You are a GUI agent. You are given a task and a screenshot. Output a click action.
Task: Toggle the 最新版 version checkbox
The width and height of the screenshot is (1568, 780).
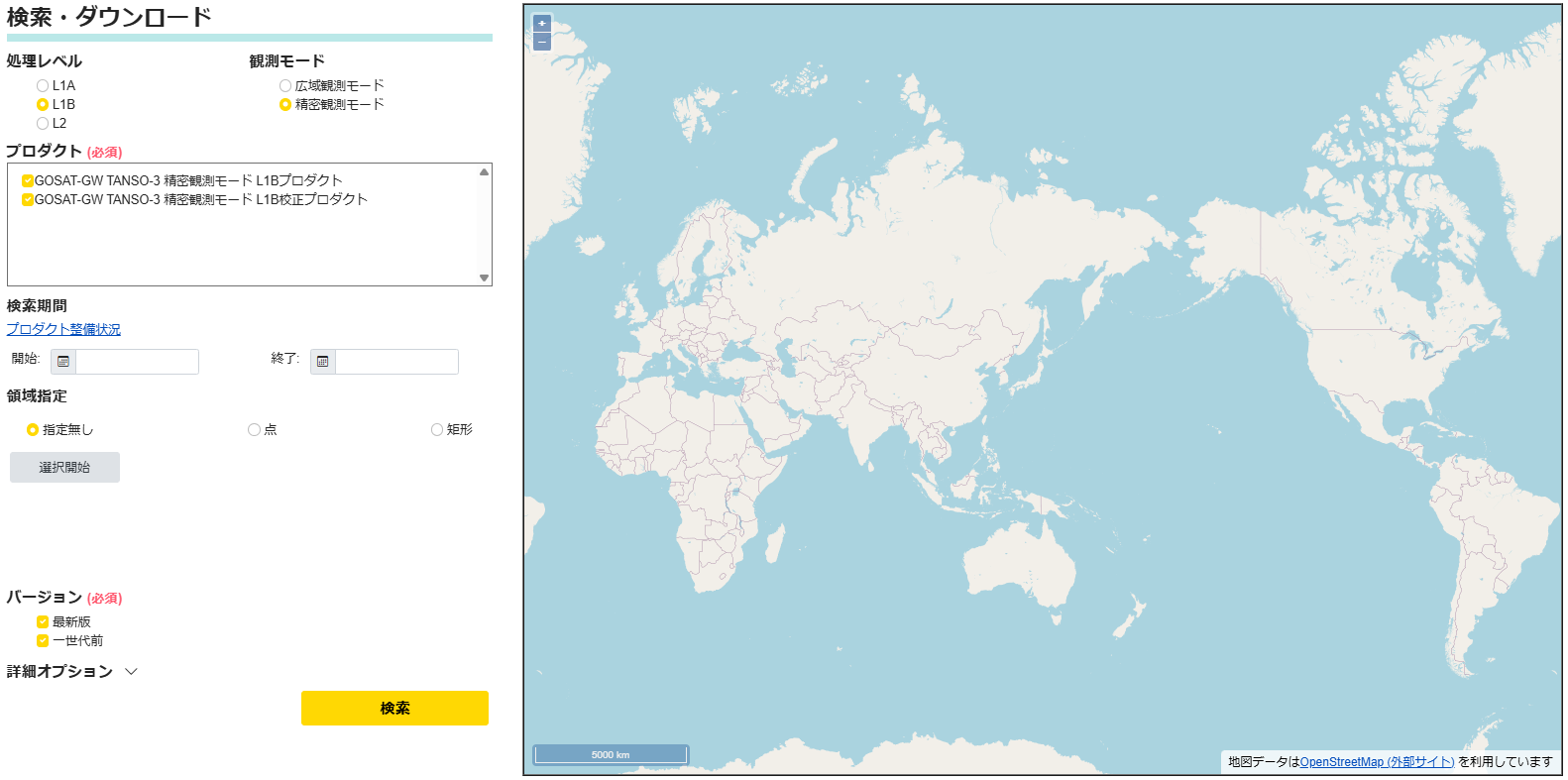click(x=43, y=622)
